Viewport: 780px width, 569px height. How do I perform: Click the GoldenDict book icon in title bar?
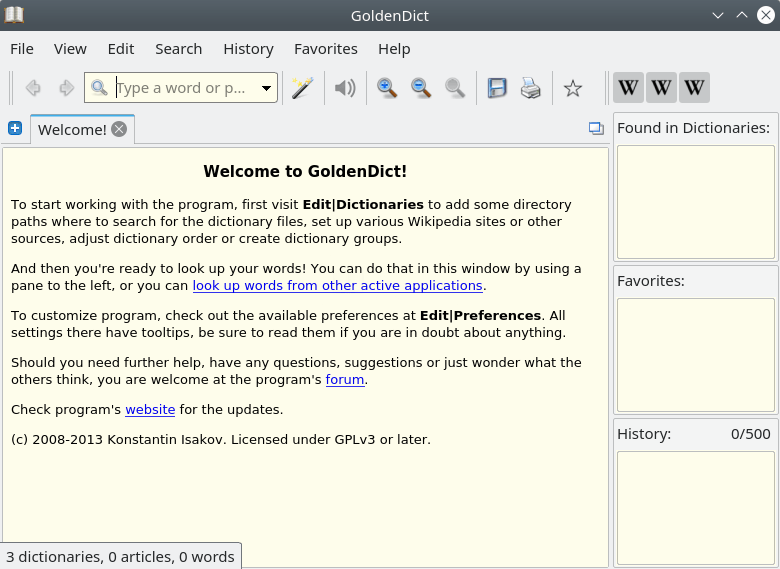(x=14, y=15)
